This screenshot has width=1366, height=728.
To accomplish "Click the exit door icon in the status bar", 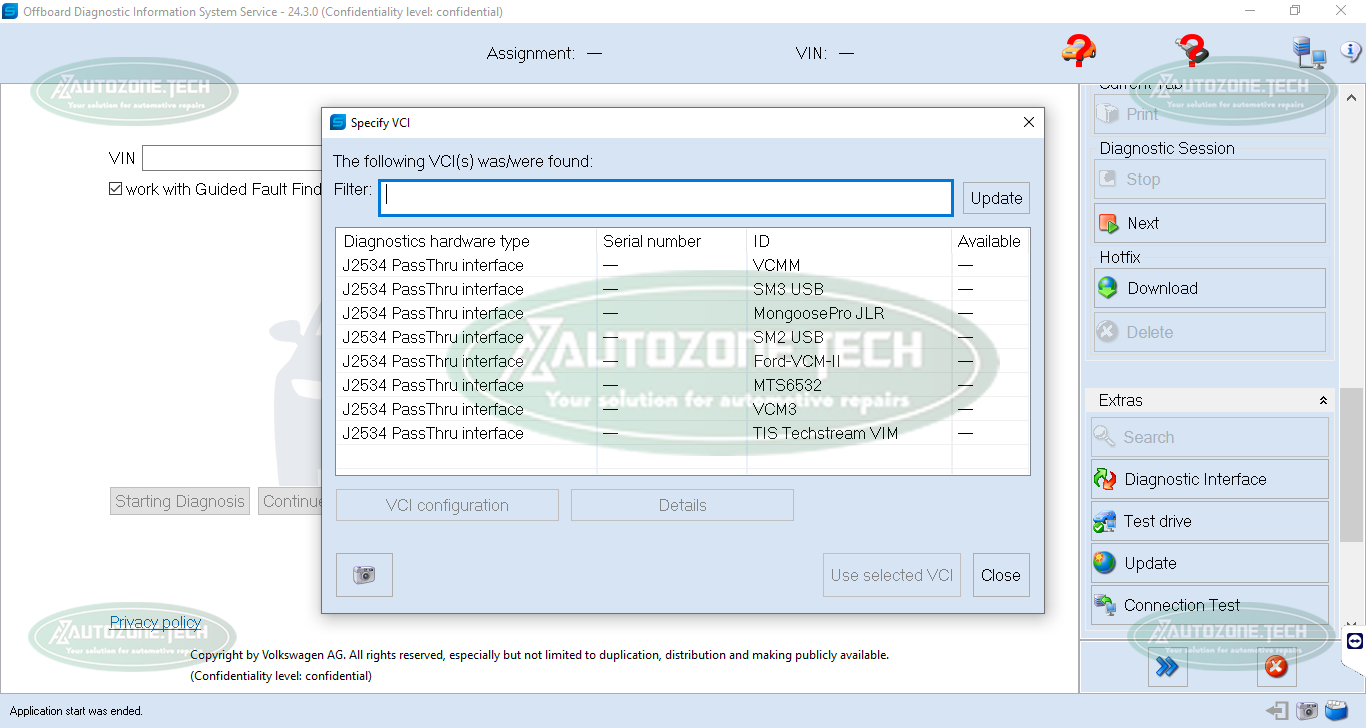I will click(x=1277, y=711).
